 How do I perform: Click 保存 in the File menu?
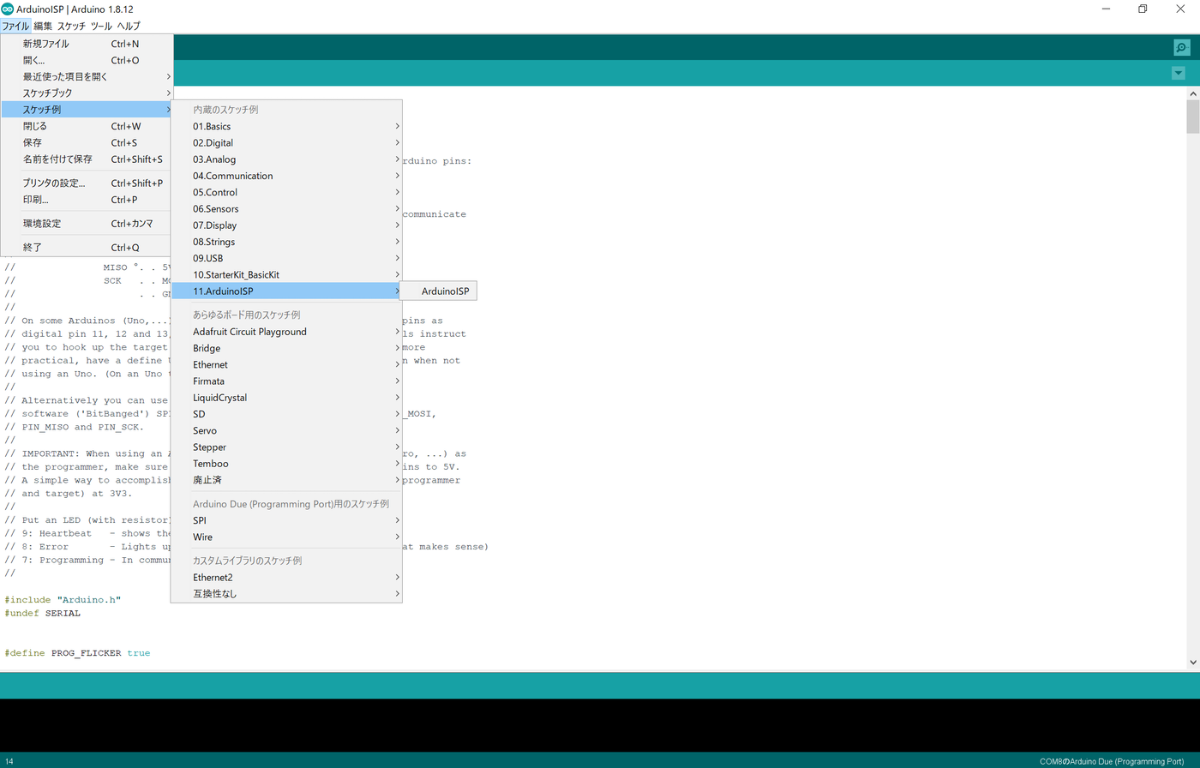pos(87,143)
